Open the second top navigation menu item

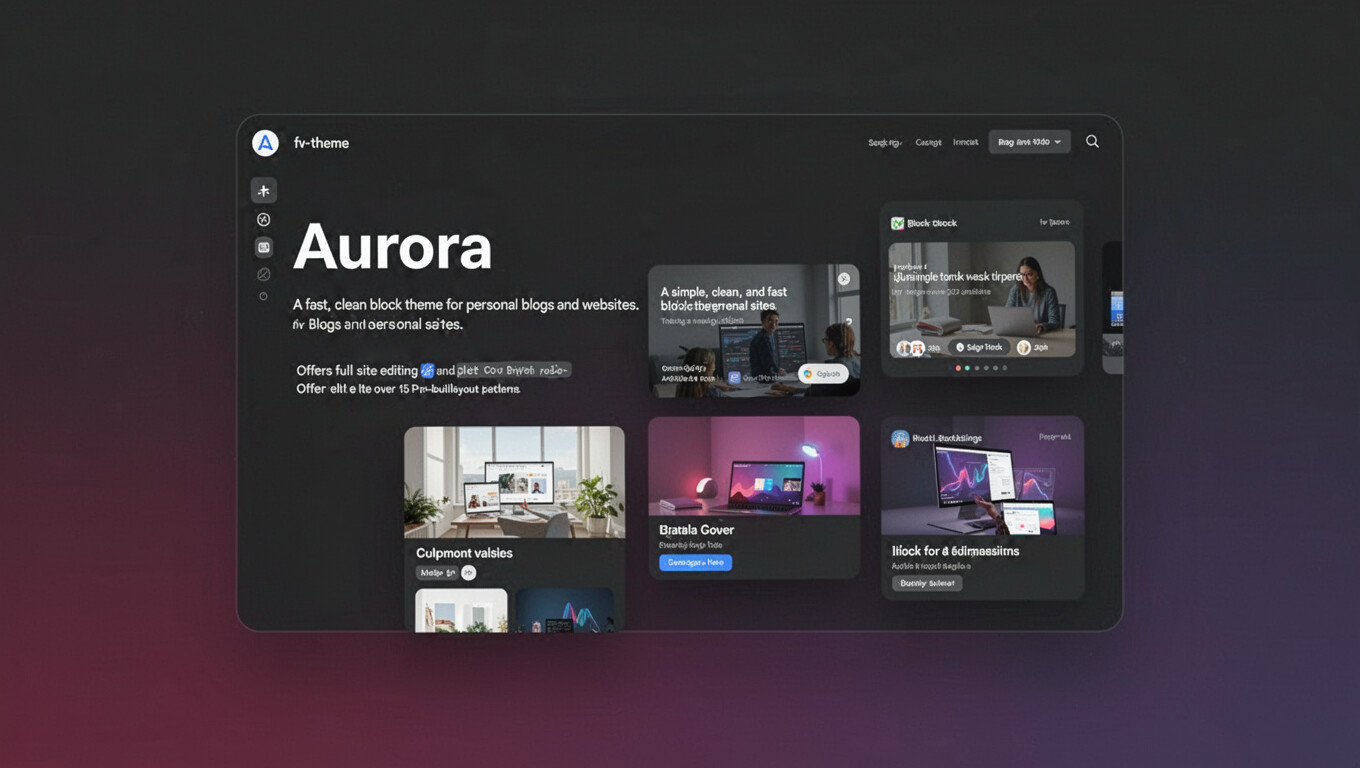coord(928,143)
